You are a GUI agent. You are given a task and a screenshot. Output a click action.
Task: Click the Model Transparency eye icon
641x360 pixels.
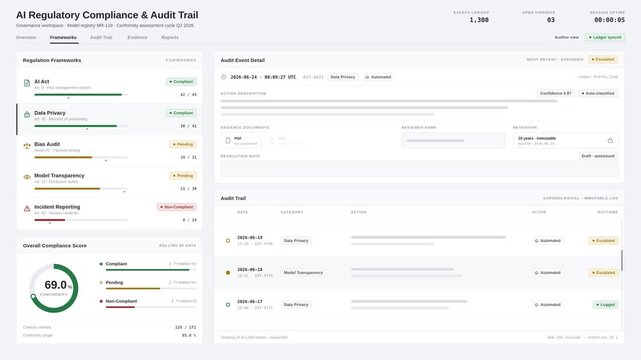click(x=27, y=177)
